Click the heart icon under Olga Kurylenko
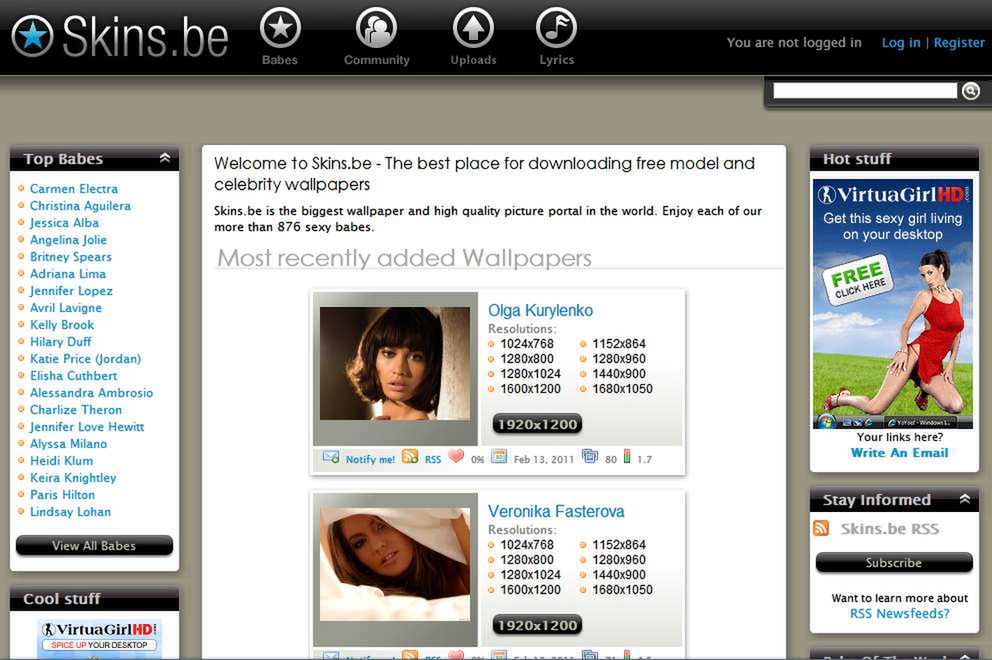 (456, 456)
